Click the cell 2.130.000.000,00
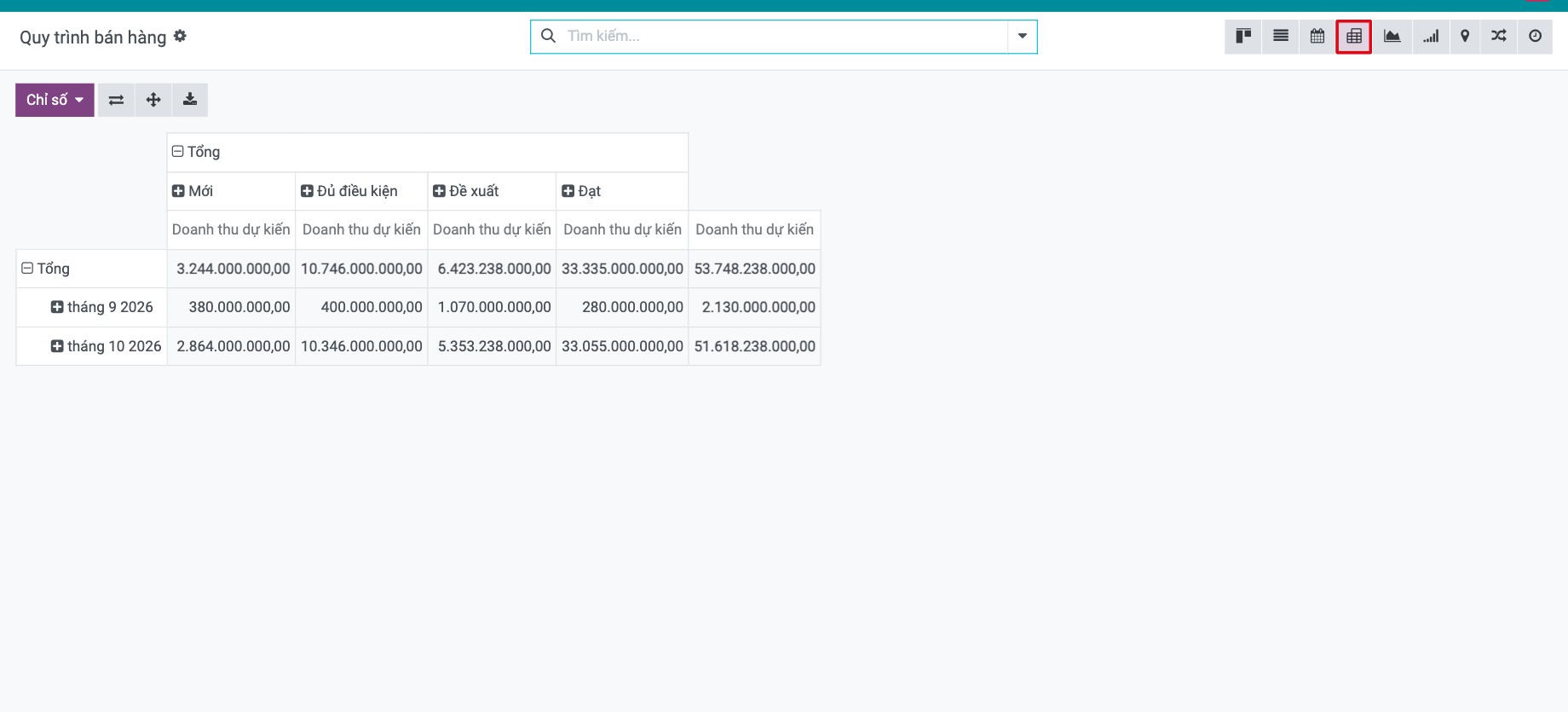Image resolution: width=1568 pixels, height=712 pixels. tap(755, 307)
